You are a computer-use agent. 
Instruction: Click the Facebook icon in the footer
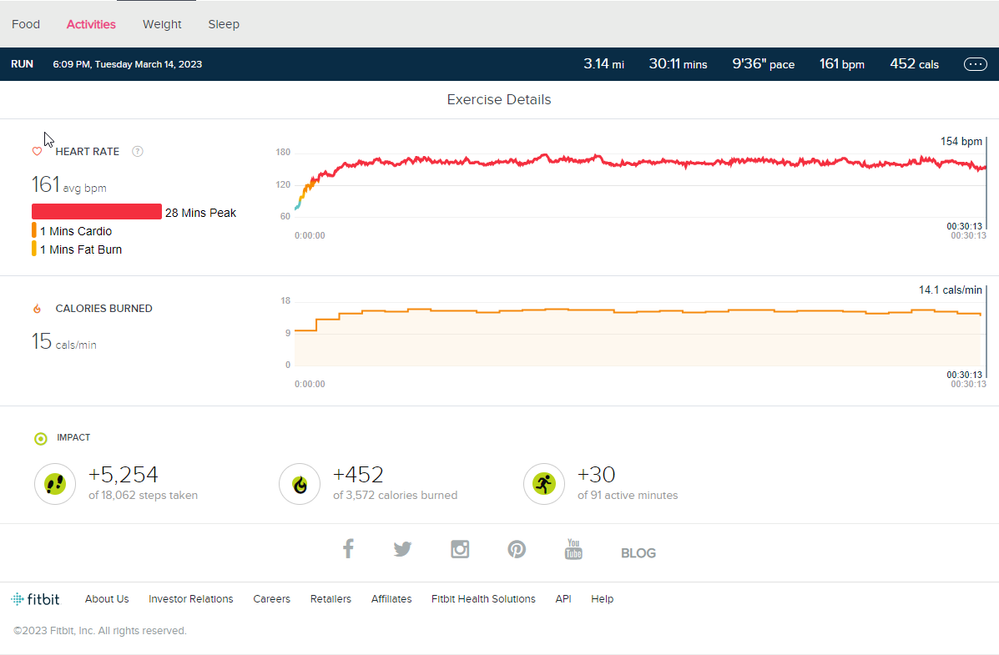pos(348,549)
